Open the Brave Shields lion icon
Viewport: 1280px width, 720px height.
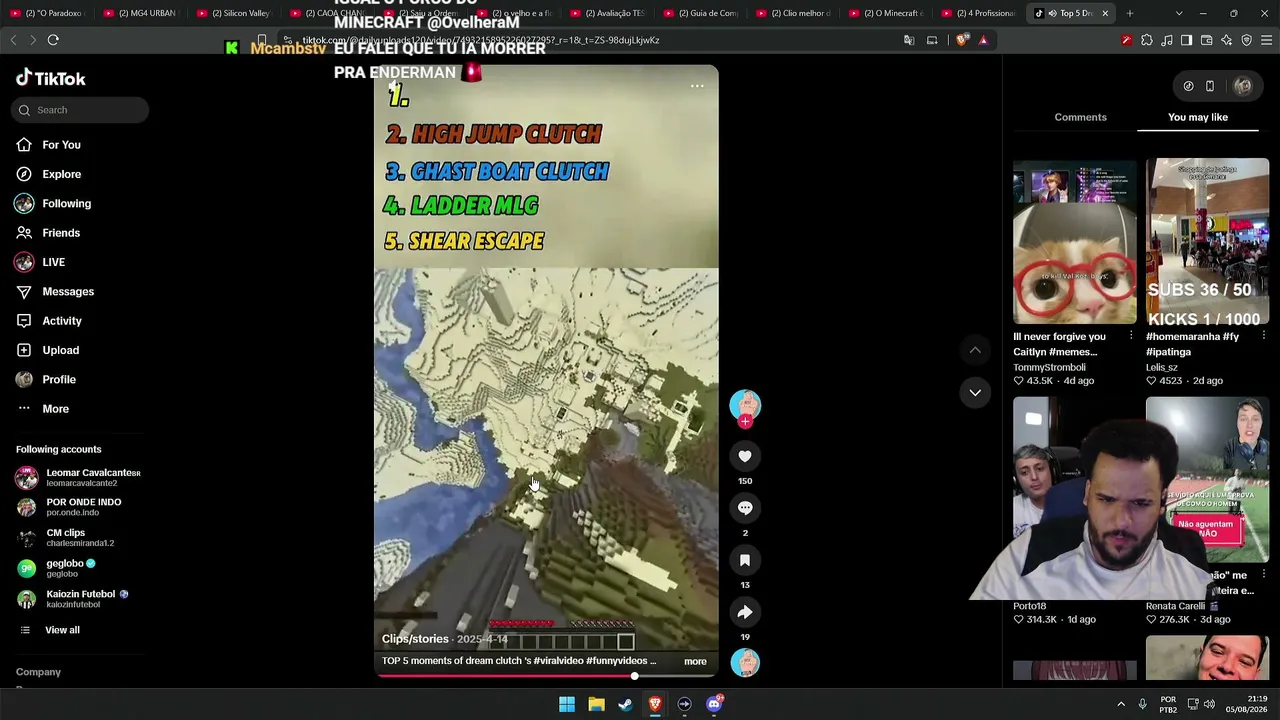click(x=962, y=40)
